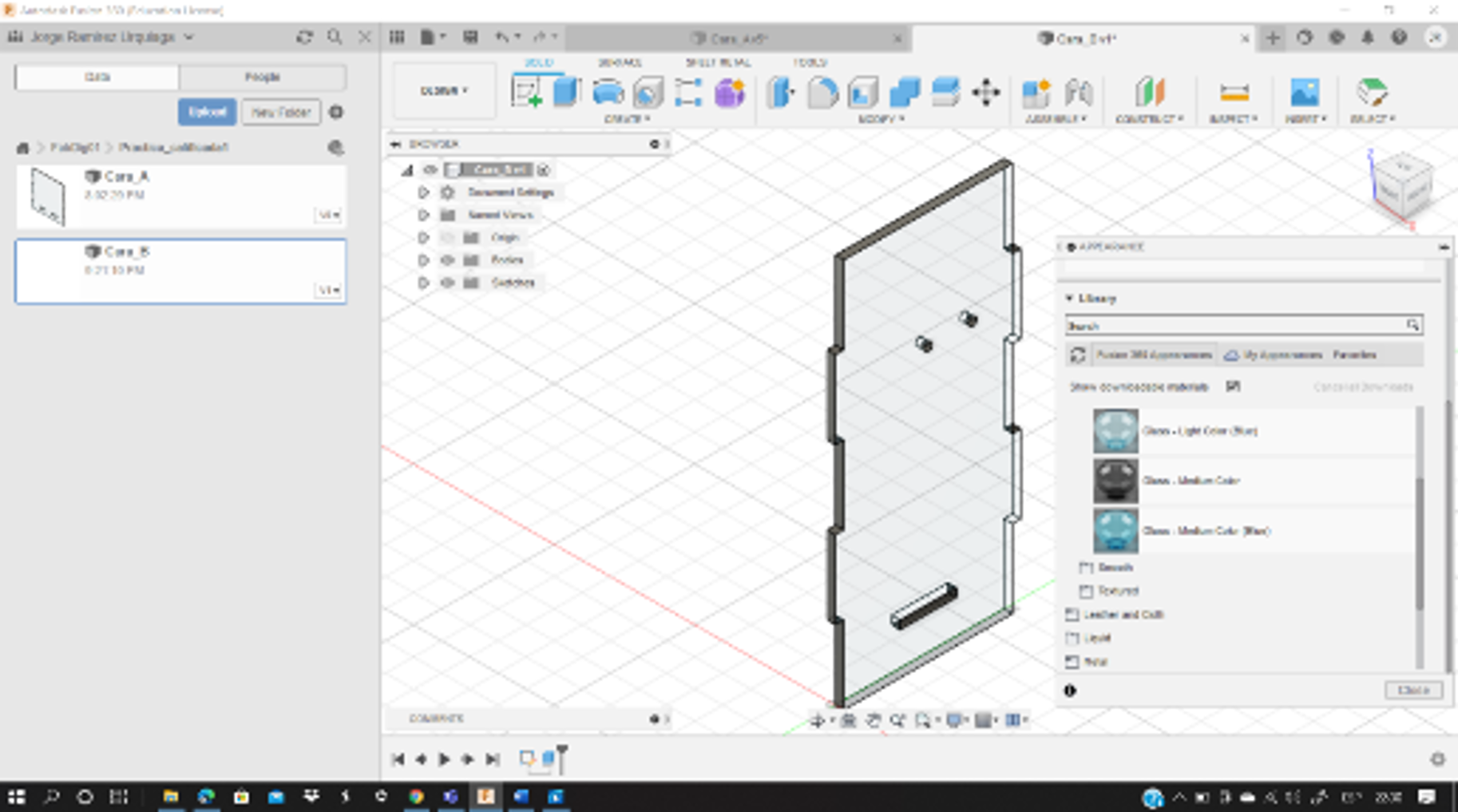Select the New Component tool

click(1036, 92)
